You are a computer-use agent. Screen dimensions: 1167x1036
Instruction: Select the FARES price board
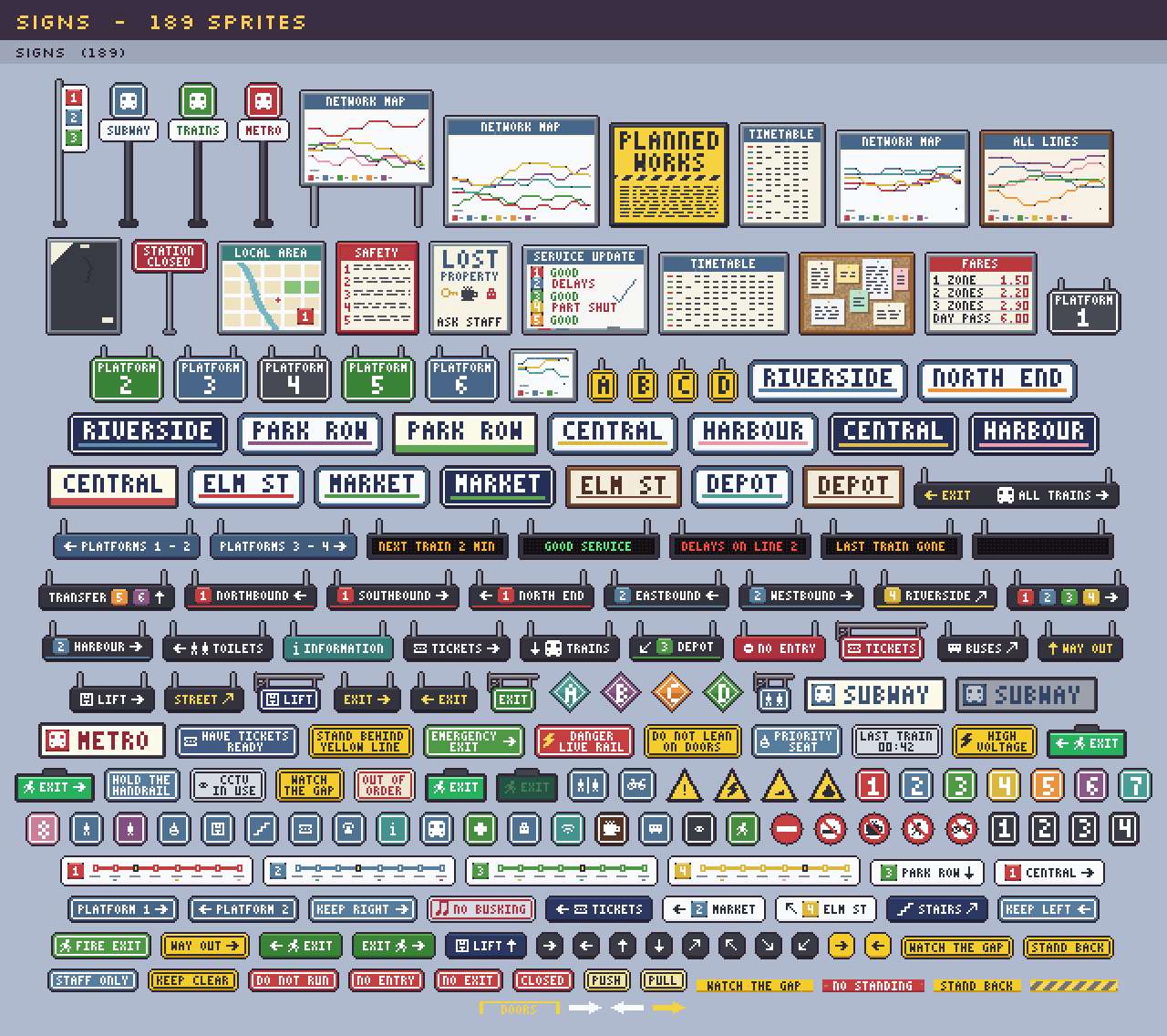(980, 294)
